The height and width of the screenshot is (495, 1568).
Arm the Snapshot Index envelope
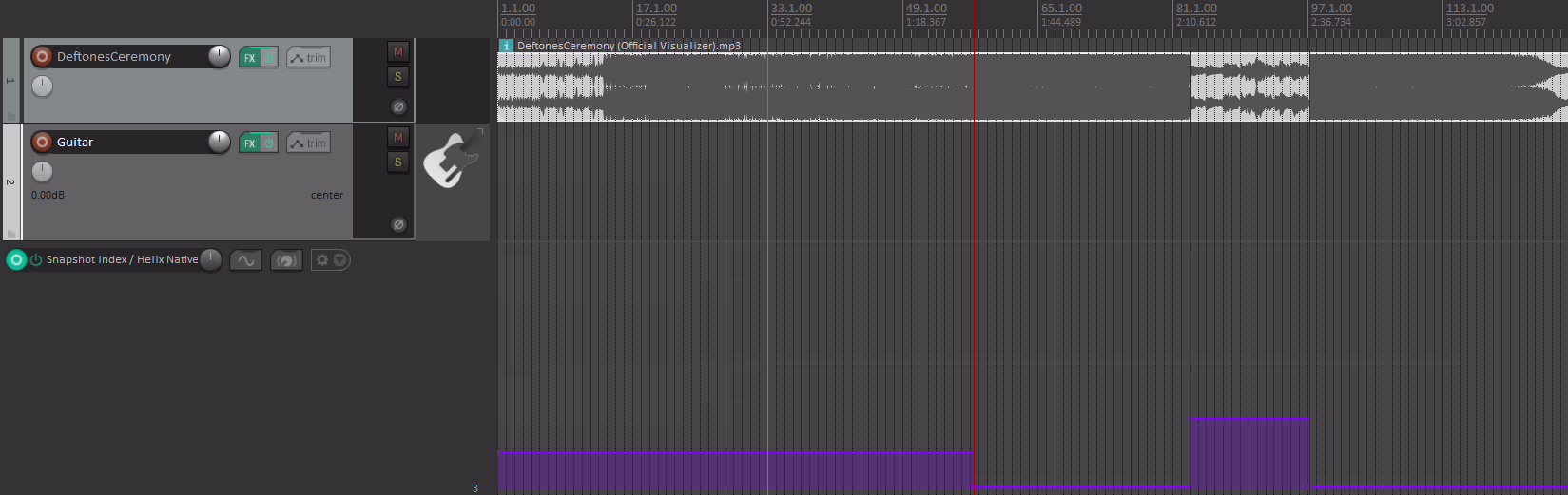pyautogui.click(x=16, y=259)
